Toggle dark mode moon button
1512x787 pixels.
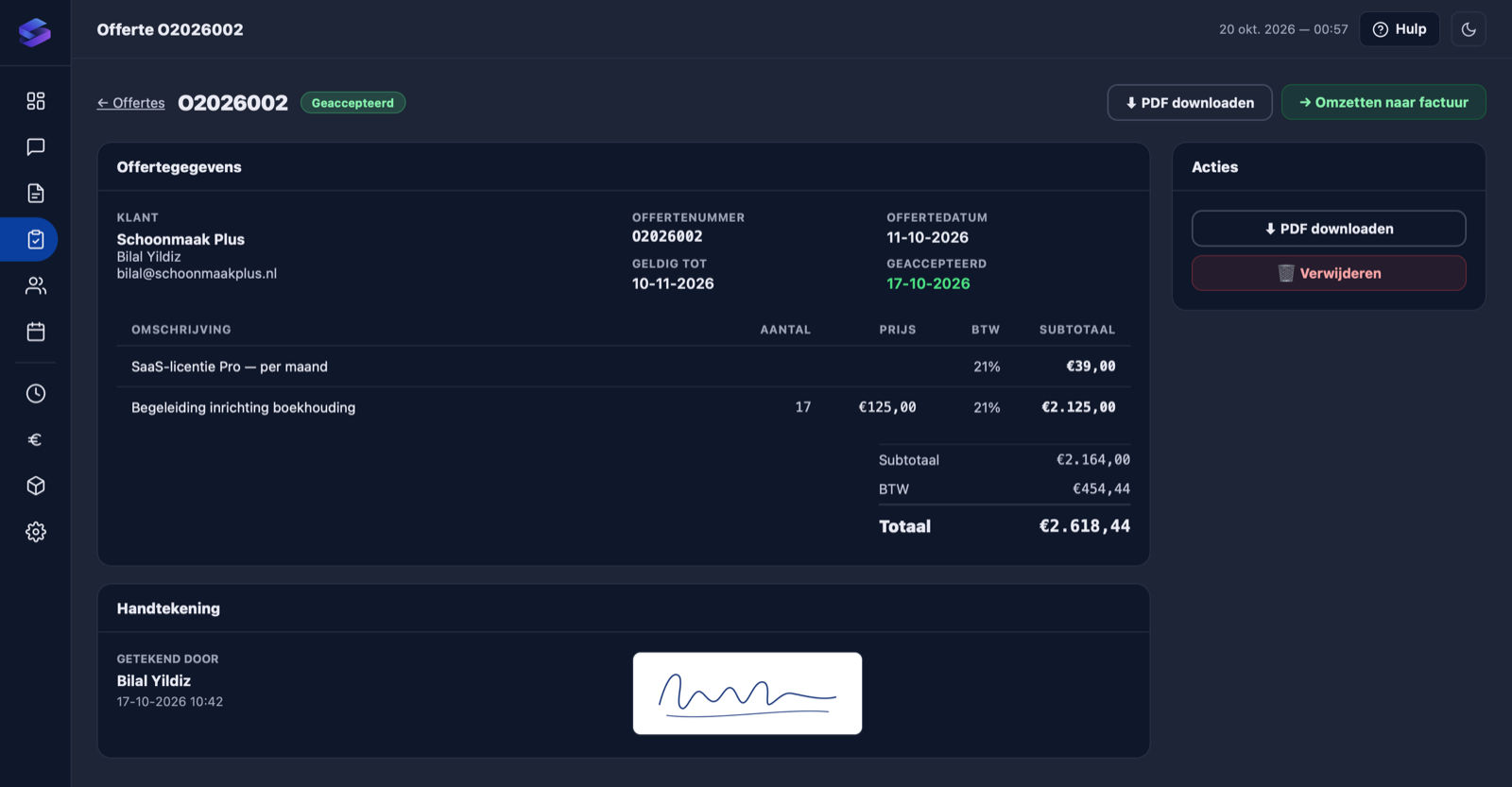click(x=1469, y=29)
